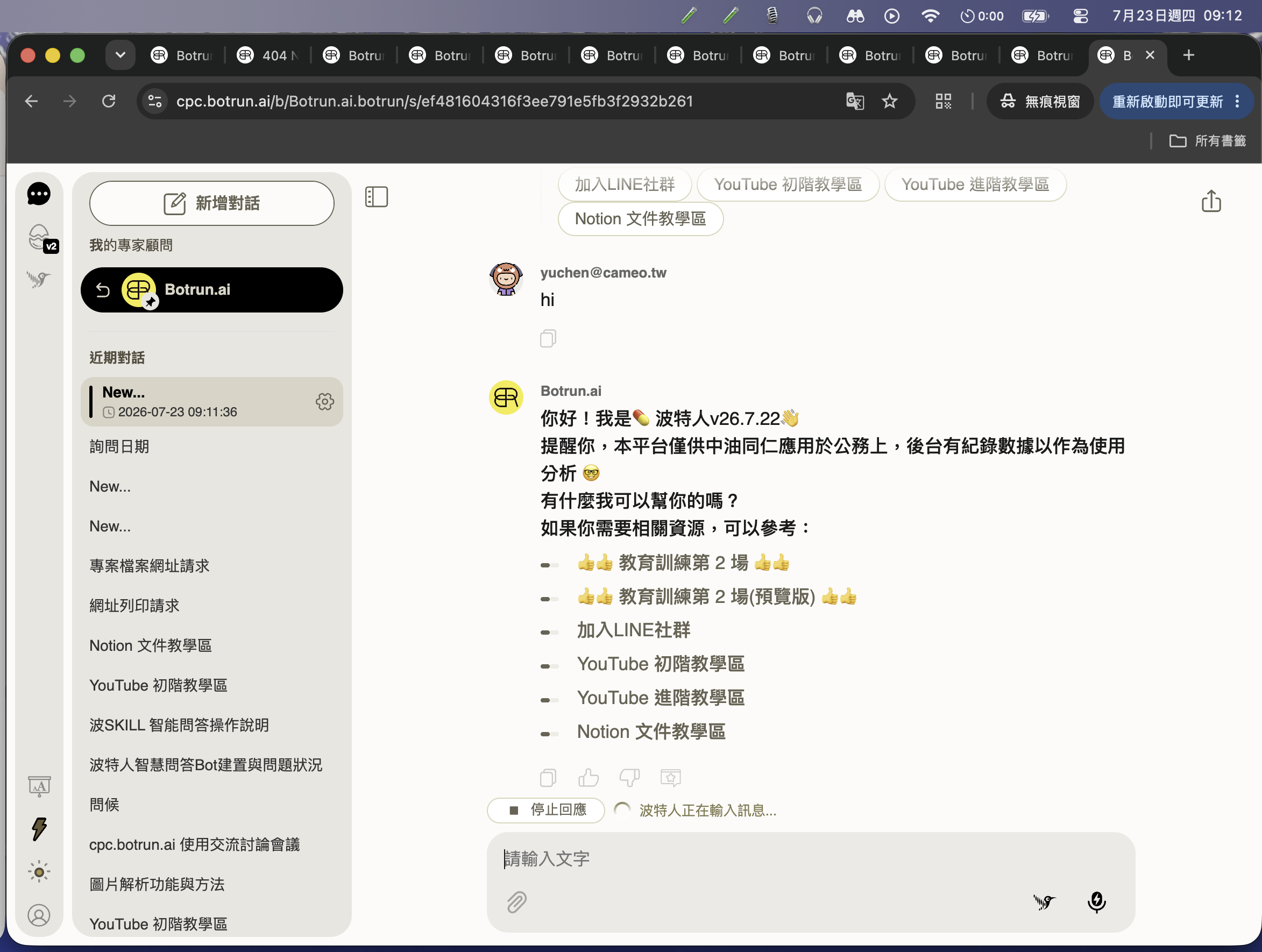The width and height of the screenshot is (1262, 952).
Task: Start voice input with microphone icon
Action: coord(1096,902)
